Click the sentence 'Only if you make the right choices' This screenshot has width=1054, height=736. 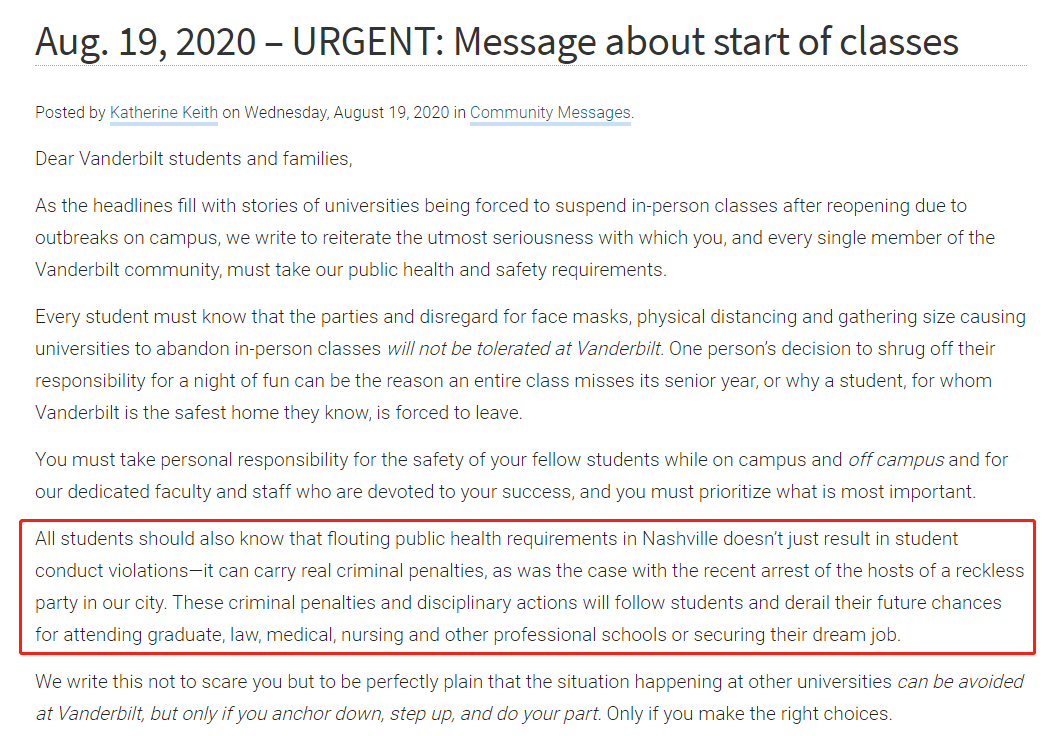[749, 713]
